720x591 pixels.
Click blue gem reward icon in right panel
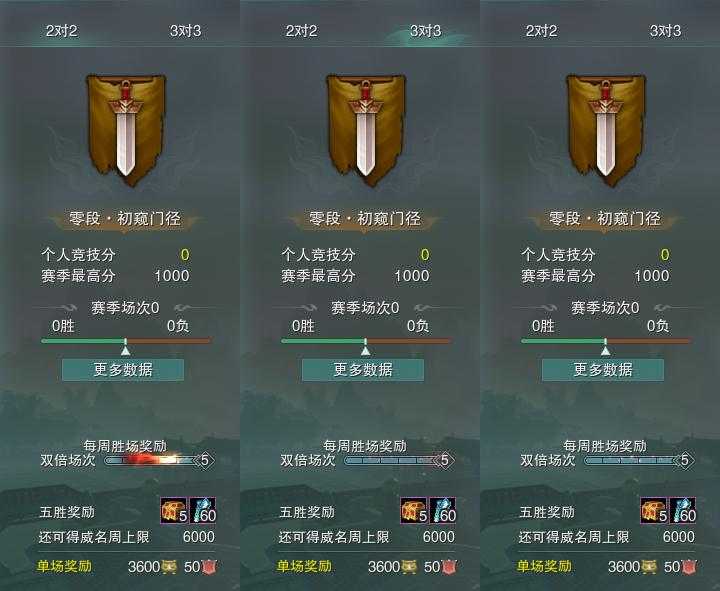pyautogui.click(x=683, y=511)
